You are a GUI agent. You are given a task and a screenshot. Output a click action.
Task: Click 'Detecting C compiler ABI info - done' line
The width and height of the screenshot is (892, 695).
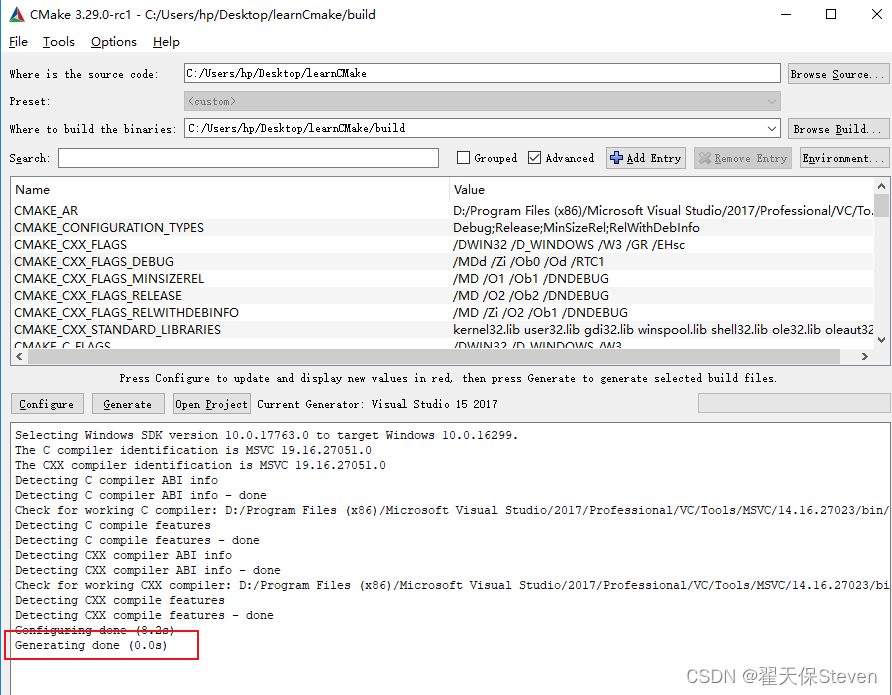tap(141, 495)
